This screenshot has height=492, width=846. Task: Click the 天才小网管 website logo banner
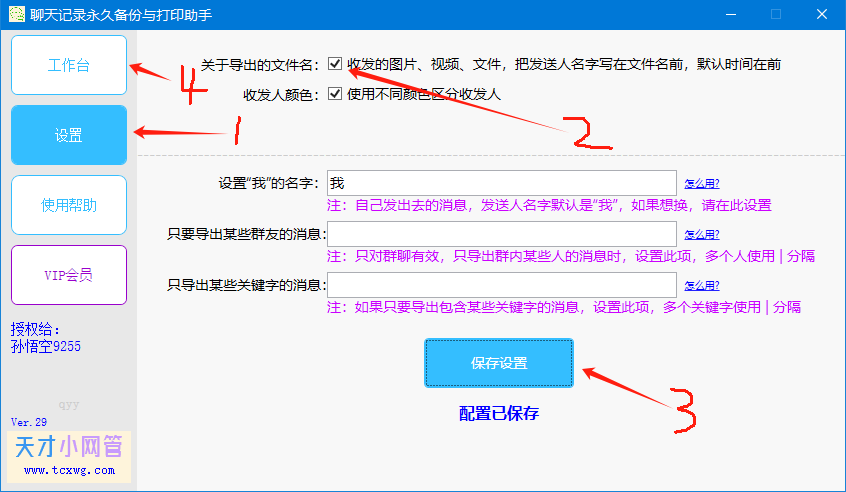(69, 456)
